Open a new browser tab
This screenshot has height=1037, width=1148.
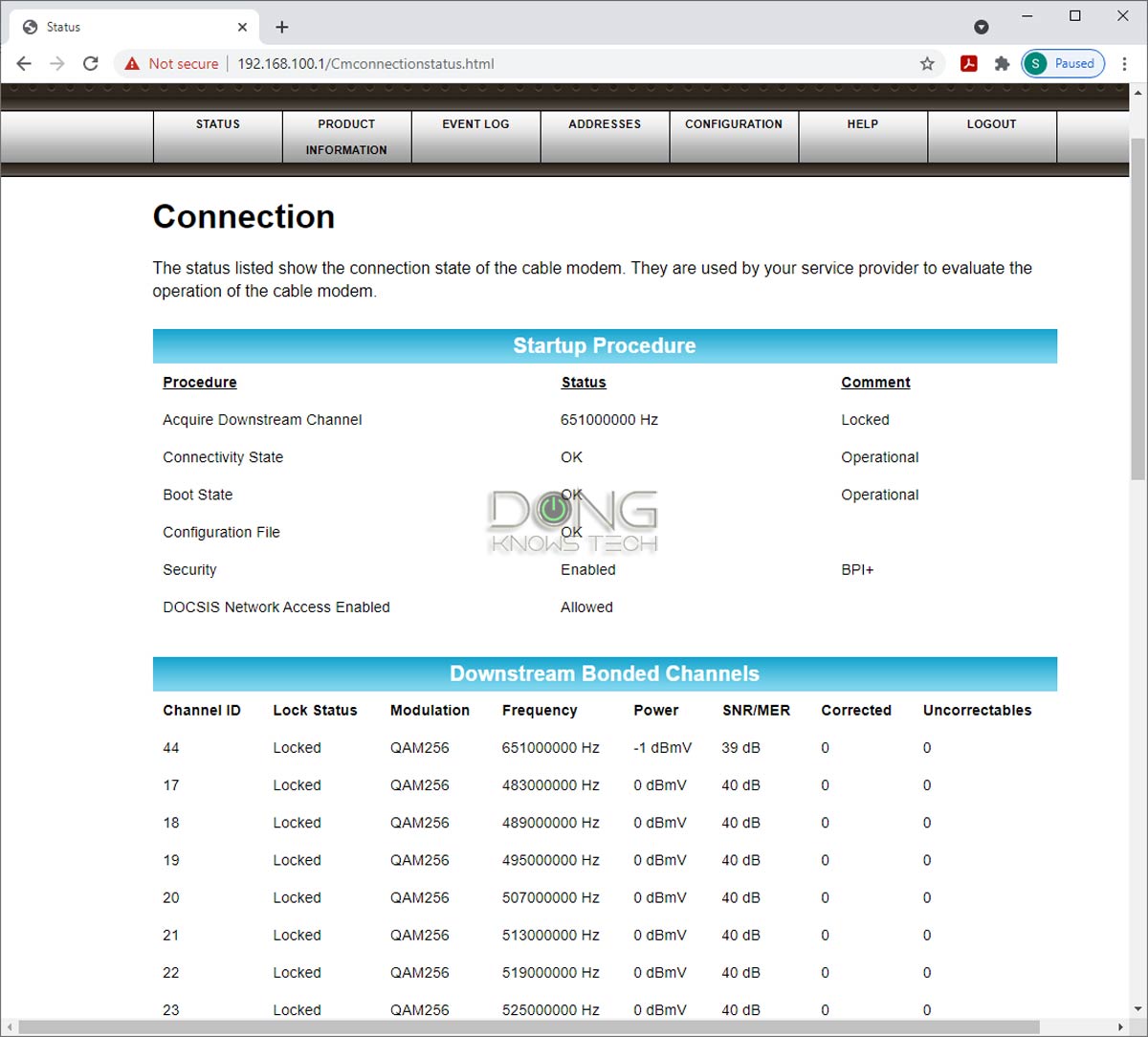281,27
